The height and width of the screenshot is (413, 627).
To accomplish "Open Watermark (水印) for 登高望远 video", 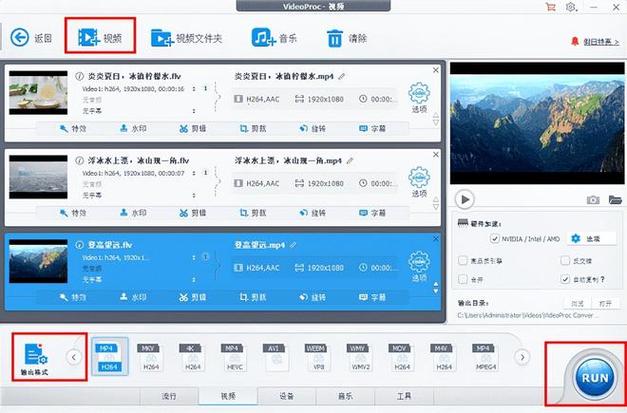I will (x=133, y=297).
